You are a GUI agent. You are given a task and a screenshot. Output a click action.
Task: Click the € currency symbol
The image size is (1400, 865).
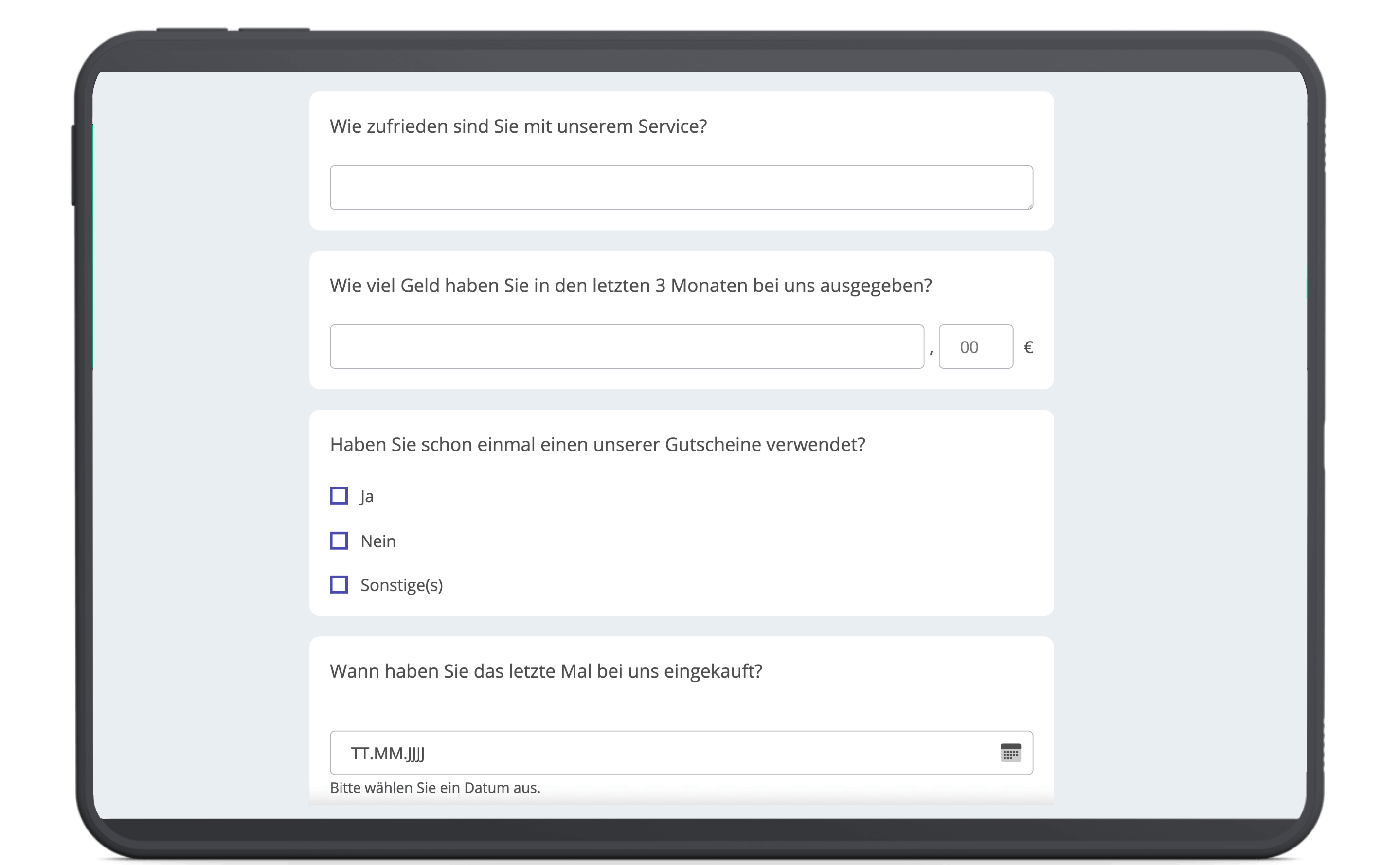[x=1028, y=347]
